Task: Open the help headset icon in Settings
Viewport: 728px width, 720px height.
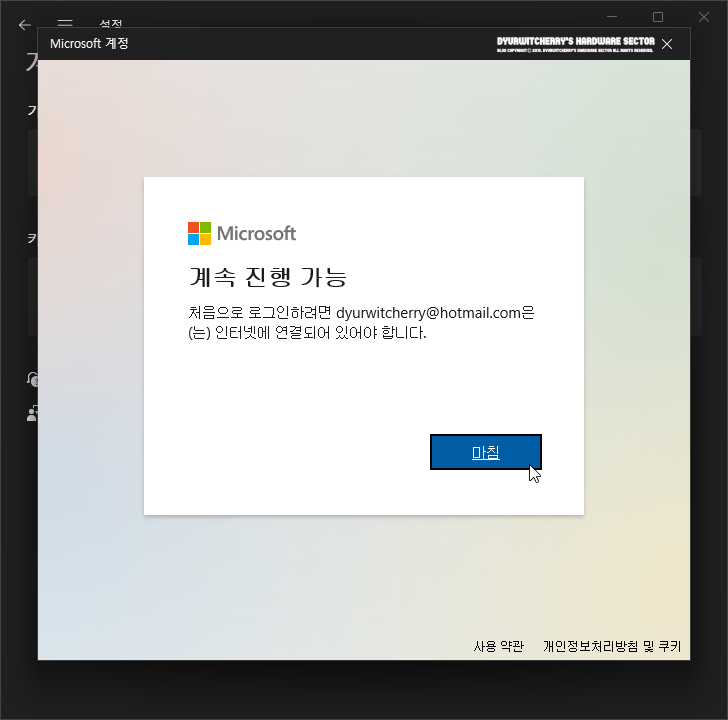Action: coord(32,379)
